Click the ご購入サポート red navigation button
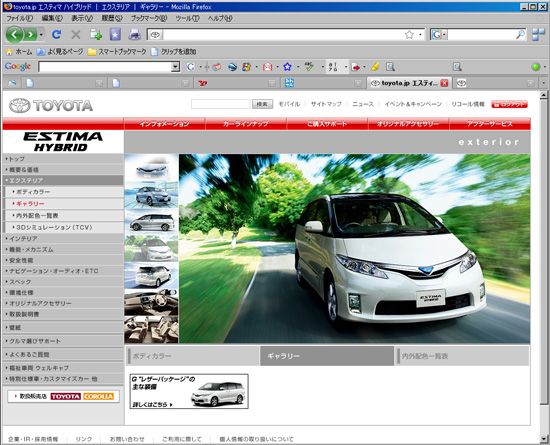The image size is (550, 445). coord(327,124)
